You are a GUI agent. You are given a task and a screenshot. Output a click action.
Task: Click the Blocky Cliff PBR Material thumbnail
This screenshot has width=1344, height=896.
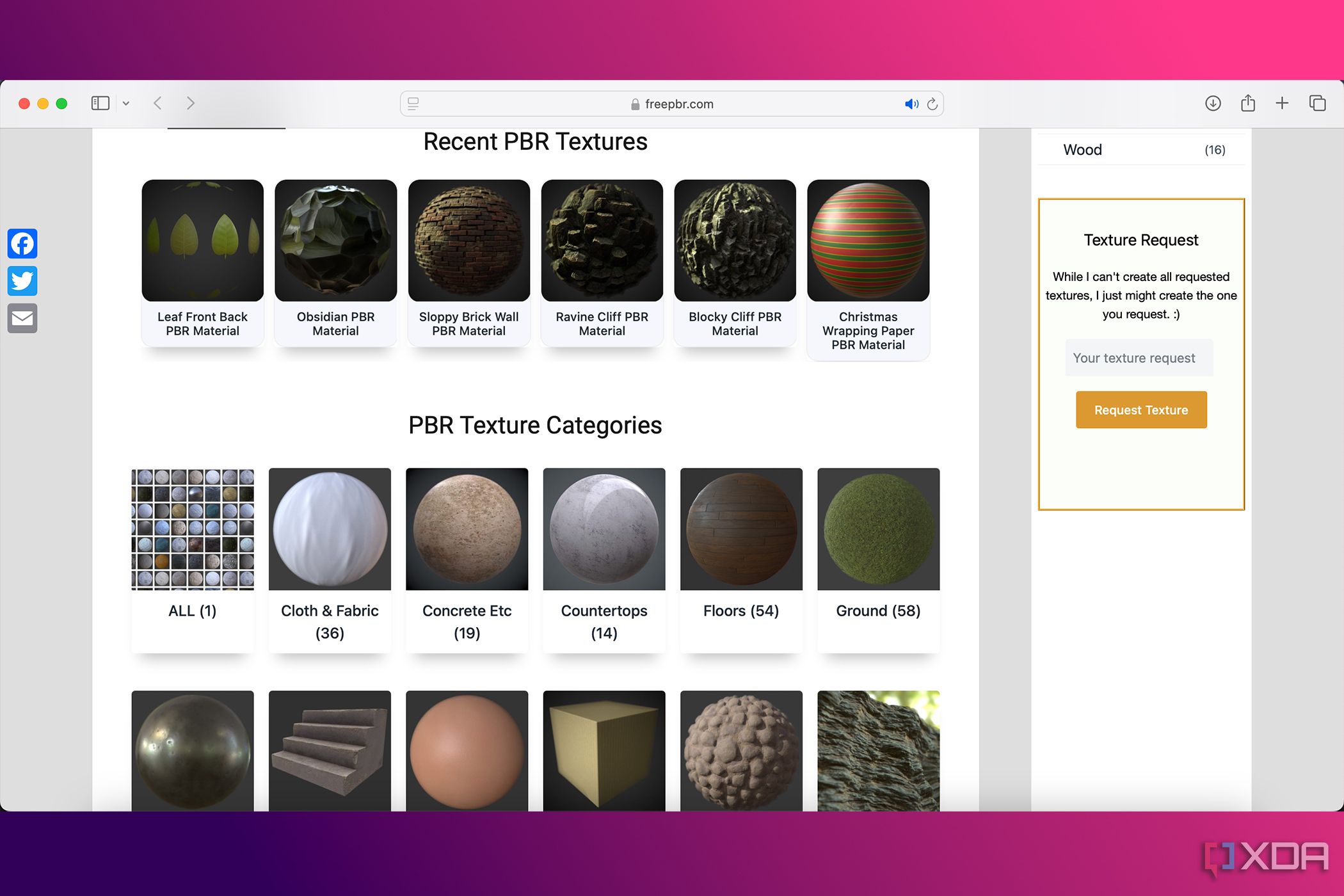point(735,240)
